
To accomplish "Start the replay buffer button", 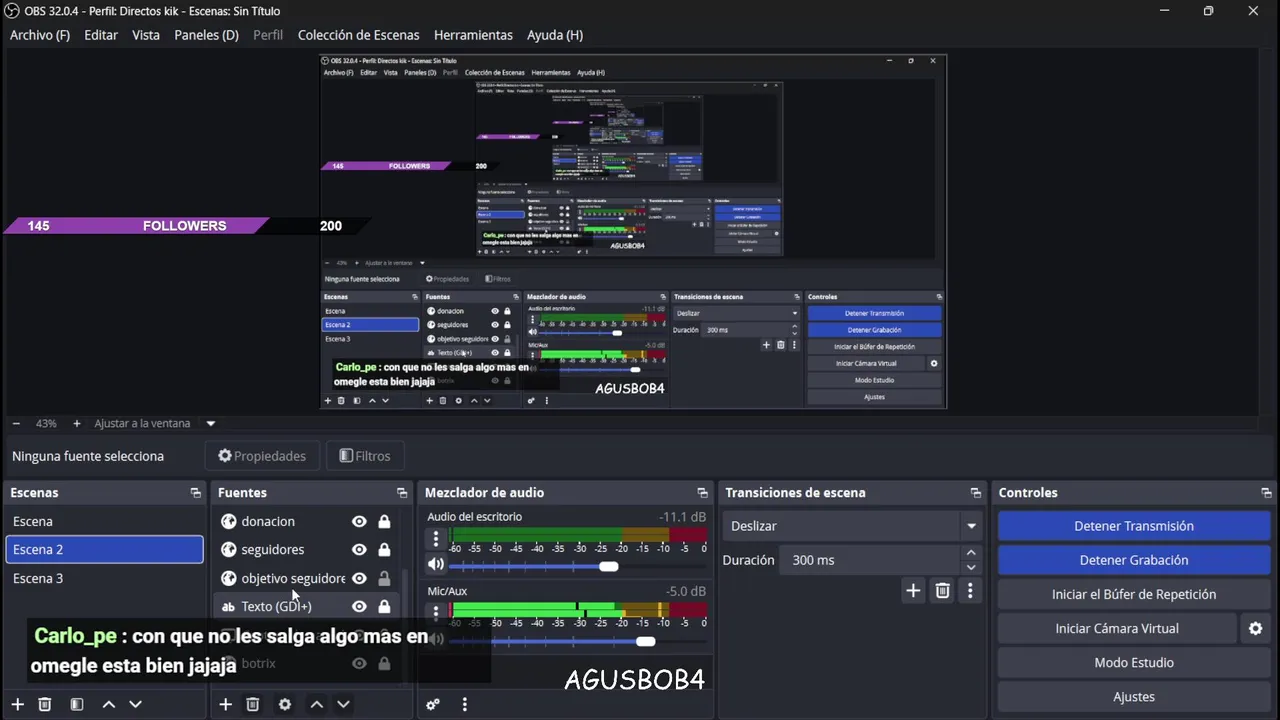I will pos(1134,594).
